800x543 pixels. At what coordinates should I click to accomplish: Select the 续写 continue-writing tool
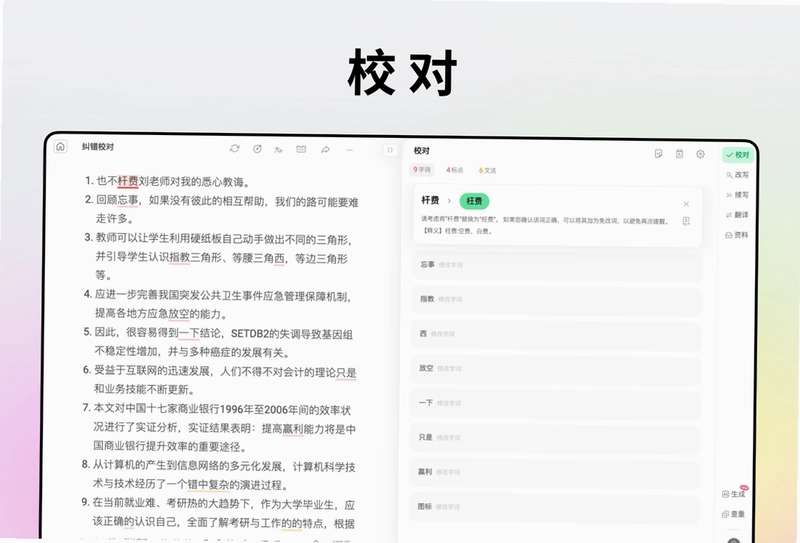738,195
